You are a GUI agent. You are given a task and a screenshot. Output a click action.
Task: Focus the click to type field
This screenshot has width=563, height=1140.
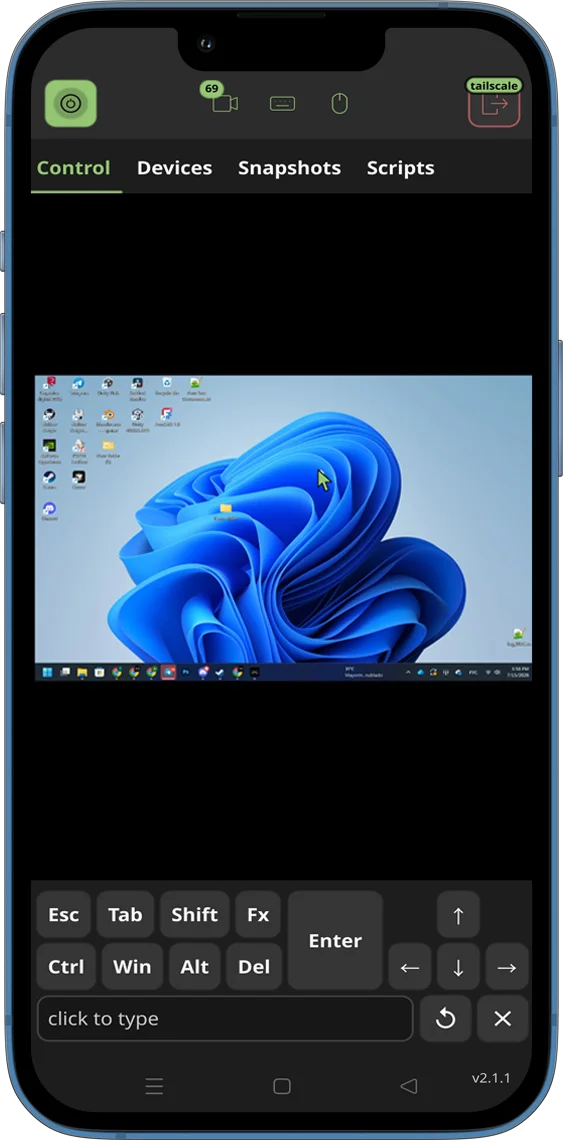225,1019
